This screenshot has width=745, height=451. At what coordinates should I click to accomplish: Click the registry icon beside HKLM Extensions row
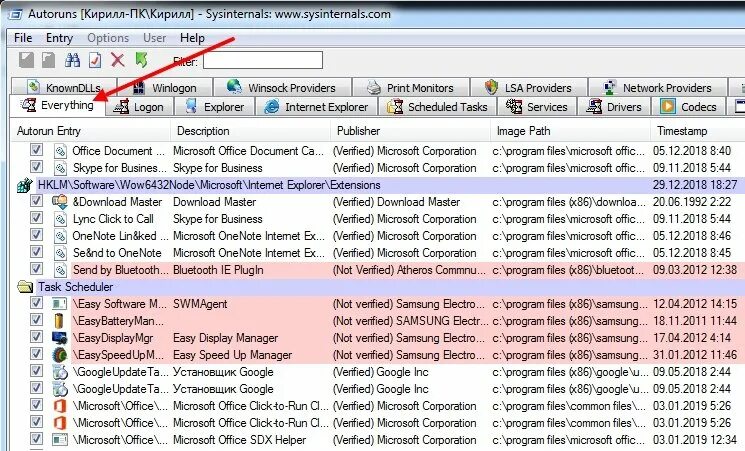coord(24,185)
